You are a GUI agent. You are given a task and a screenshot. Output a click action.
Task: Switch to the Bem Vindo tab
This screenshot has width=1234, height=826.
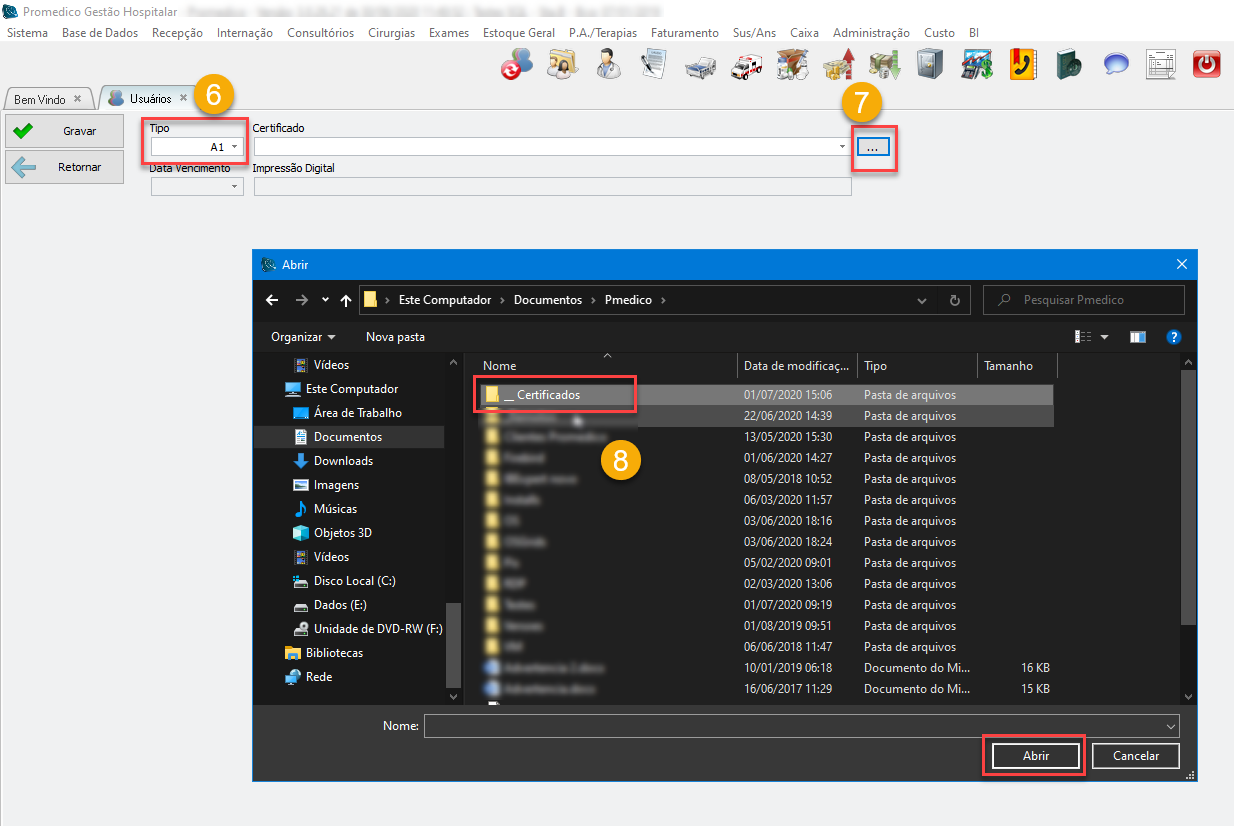[x=40, y=99]
